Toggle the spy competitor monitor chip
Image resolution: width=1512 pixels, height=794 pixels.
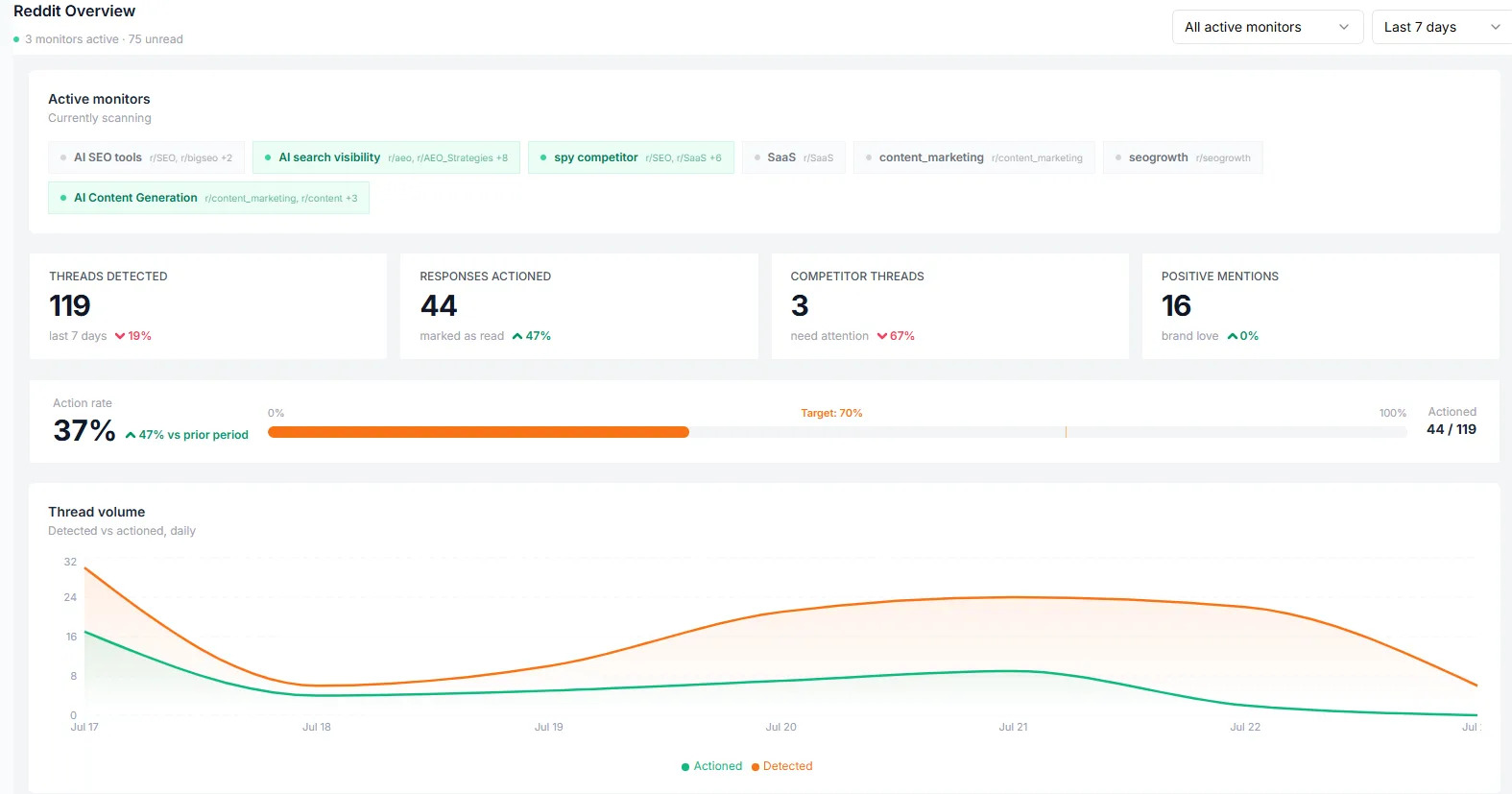tap(631, 157)
